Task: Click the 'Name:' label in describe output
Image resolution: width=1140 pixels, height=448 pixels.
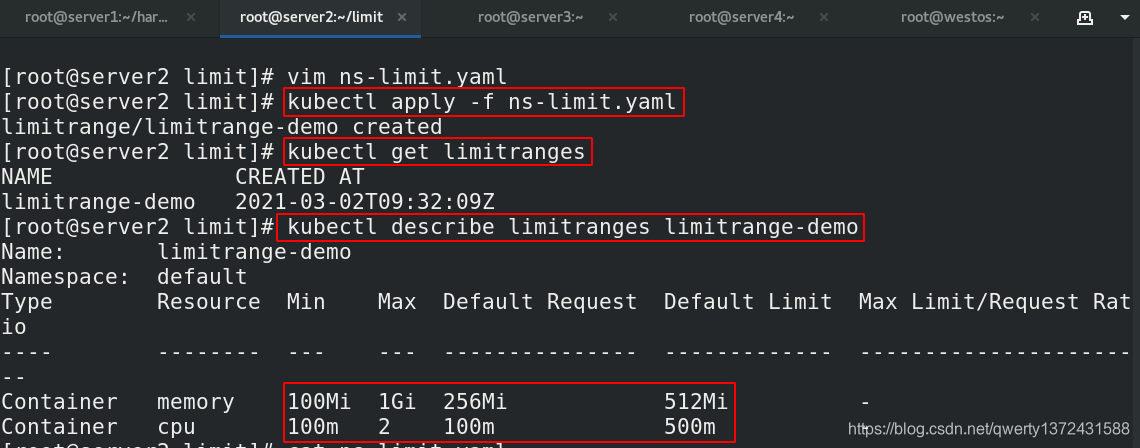Action: click(x=33, y=252)
